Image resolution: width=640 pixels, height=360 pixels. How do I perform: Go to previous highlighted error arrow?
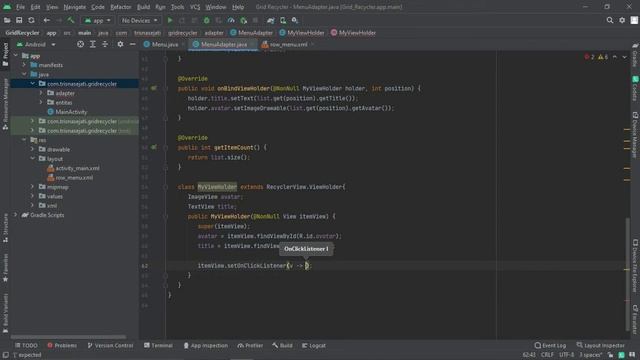click(615, 57)
